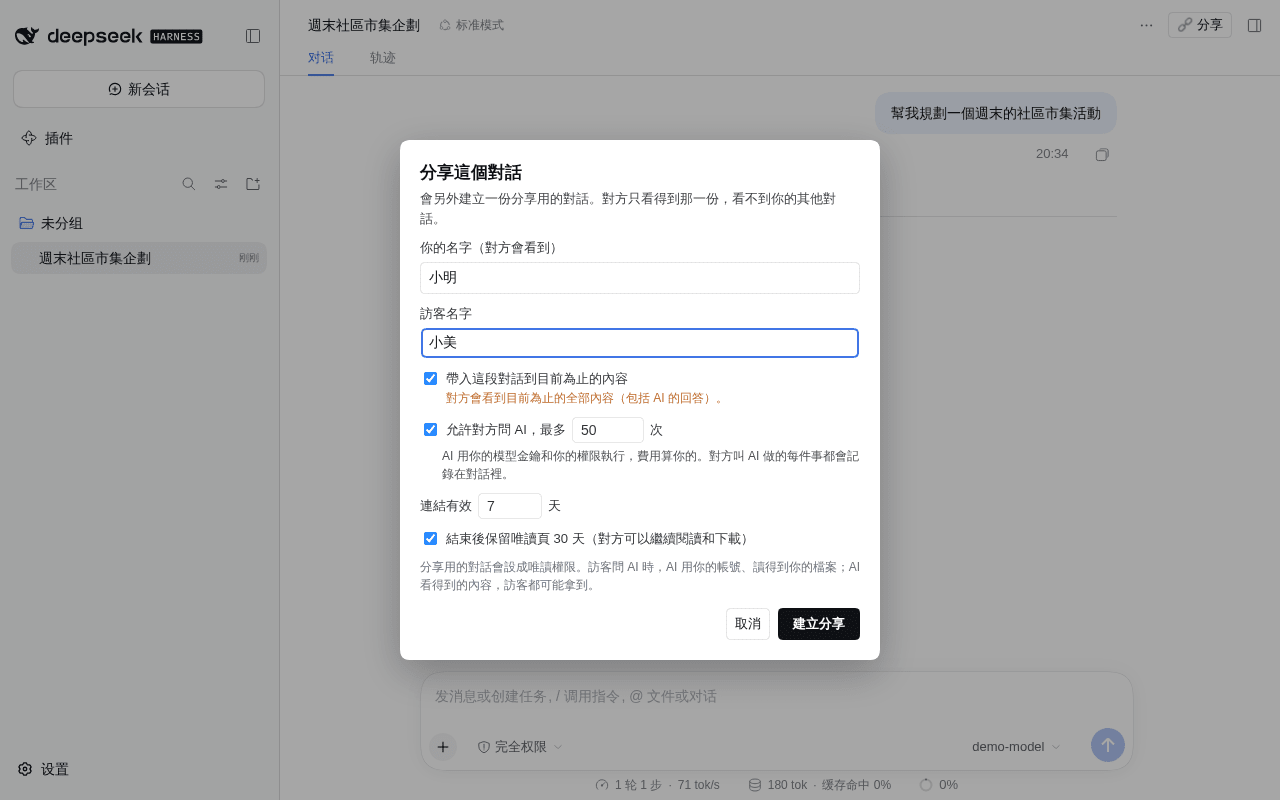Click the speed gauge status icon

coord(602,785)
